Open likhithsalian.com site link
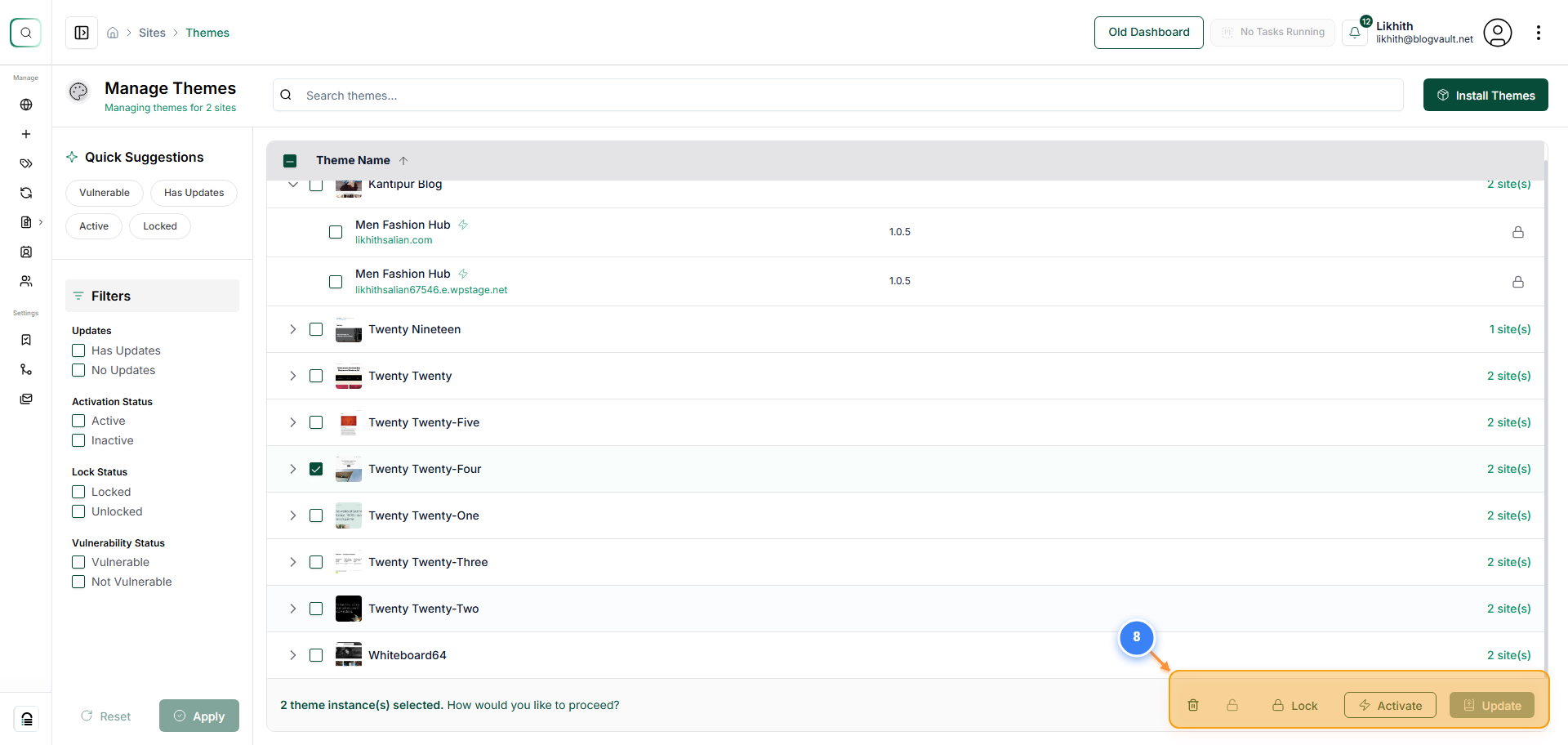The image size is (1568, 745). click(394, 240)
